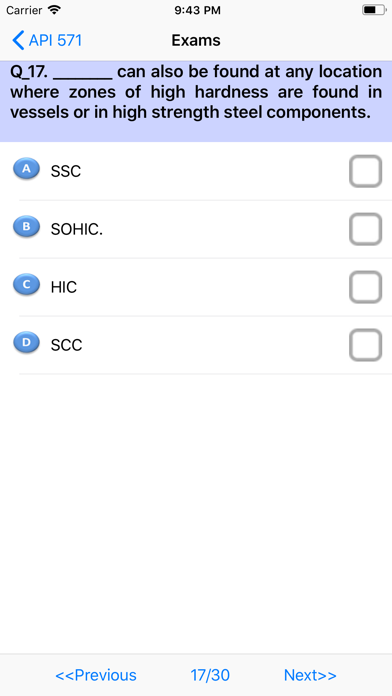
Task: Go back to API 571
Action: [x=47, y=40]
